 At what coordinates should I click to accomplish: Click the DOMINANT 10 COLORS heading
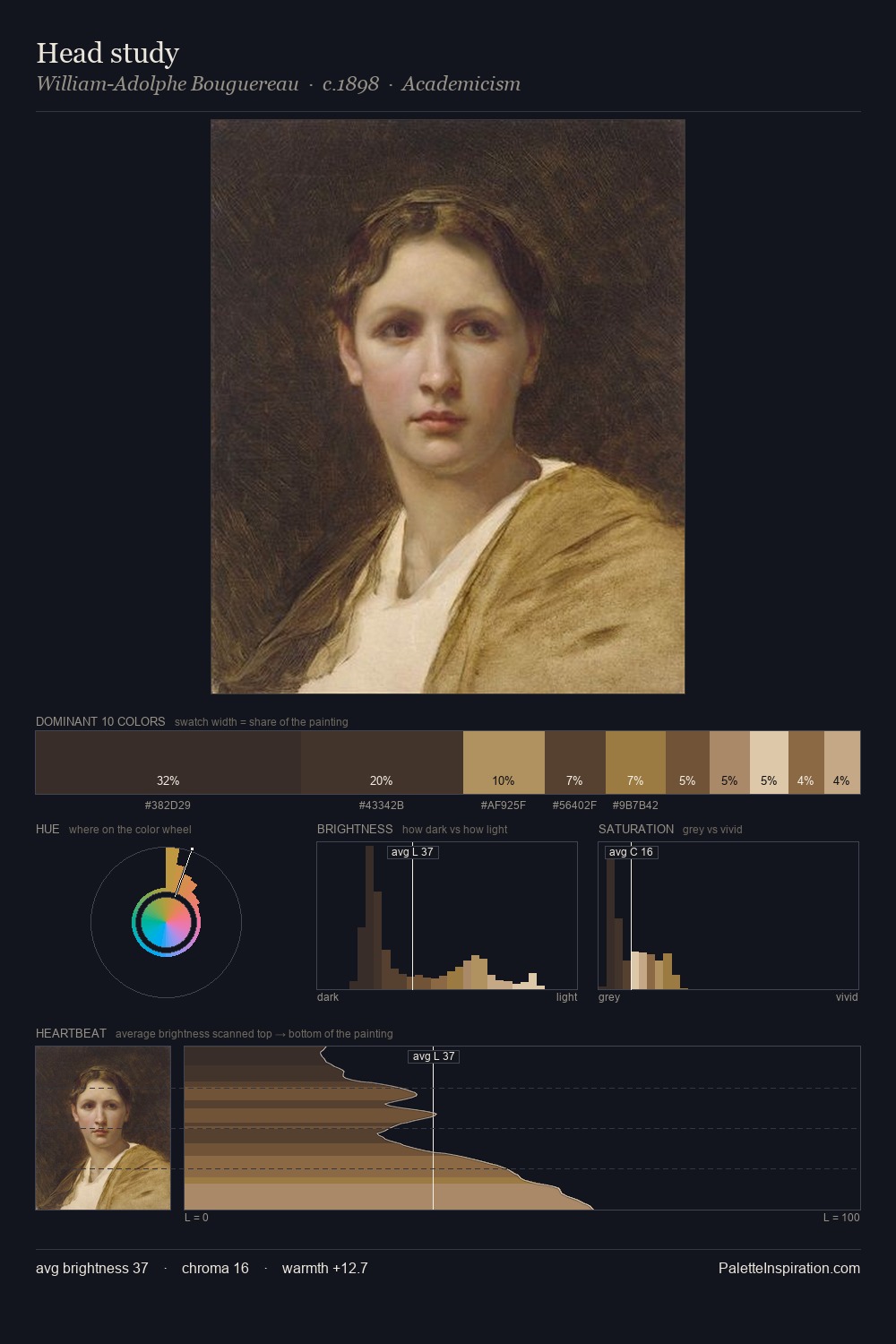point(100,721)
